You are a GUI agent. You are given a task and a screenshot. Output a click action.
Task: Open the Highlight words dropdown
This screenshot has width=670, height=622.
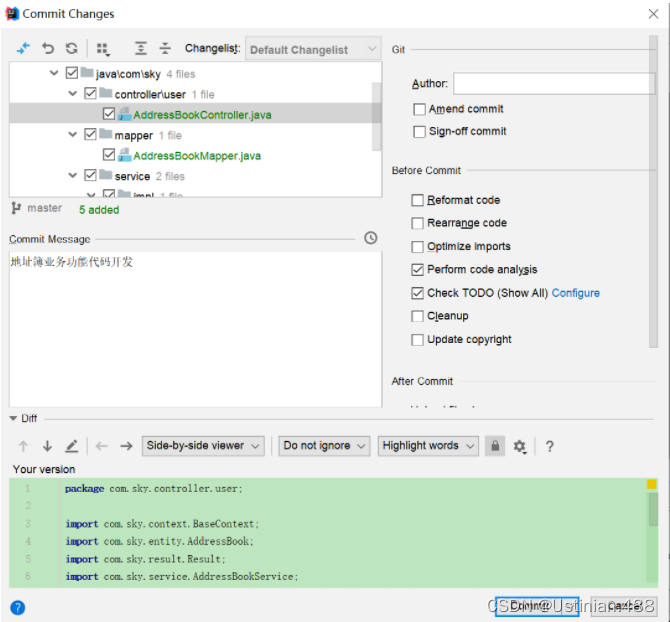point(428,446)
